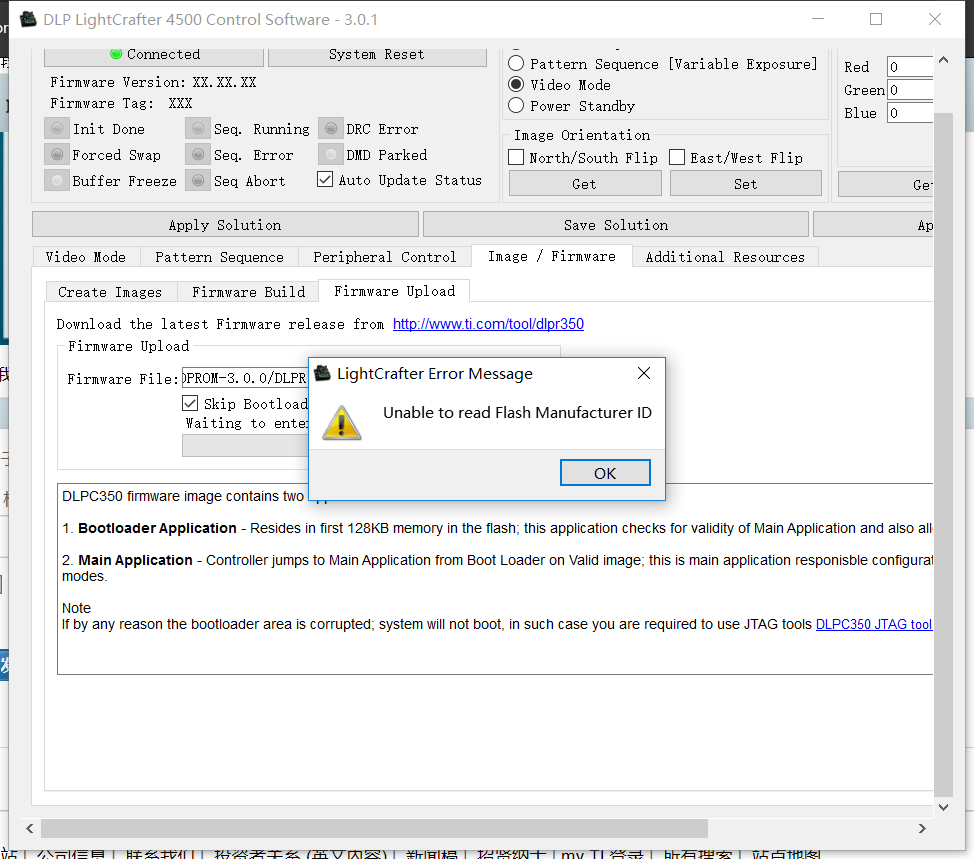Click the vertical scrollbar up arrow

[x=944, y=60]
